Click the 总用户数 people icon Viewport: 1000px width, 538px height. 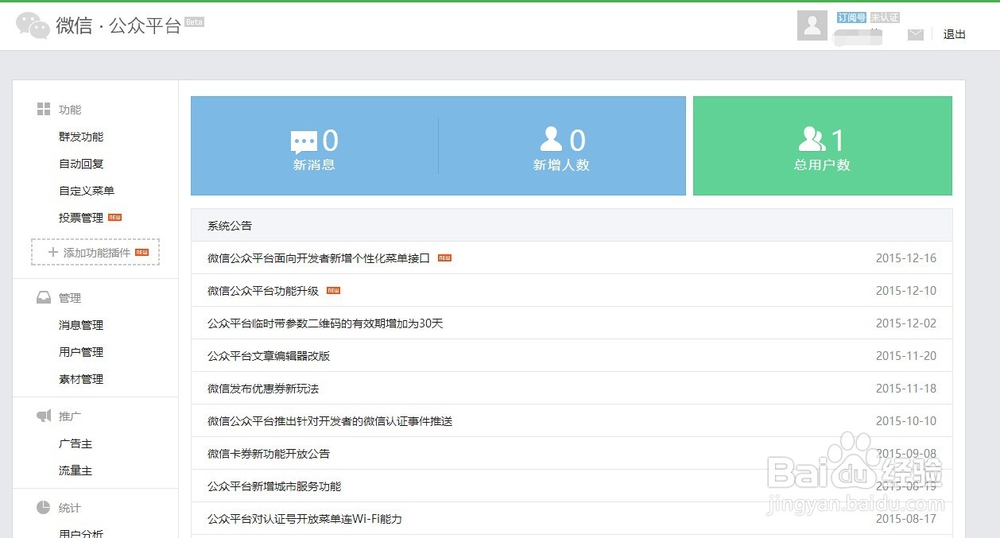coord(812,138)
